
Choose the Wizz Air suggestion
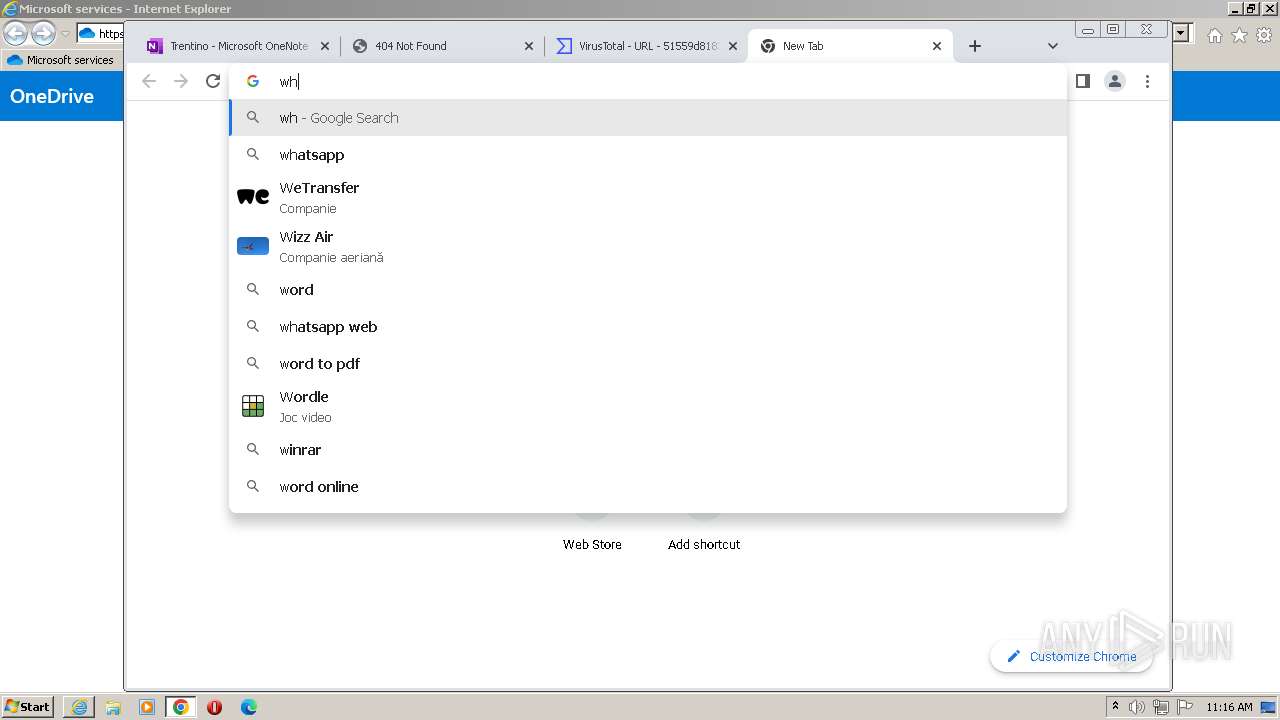coord(648,246)
